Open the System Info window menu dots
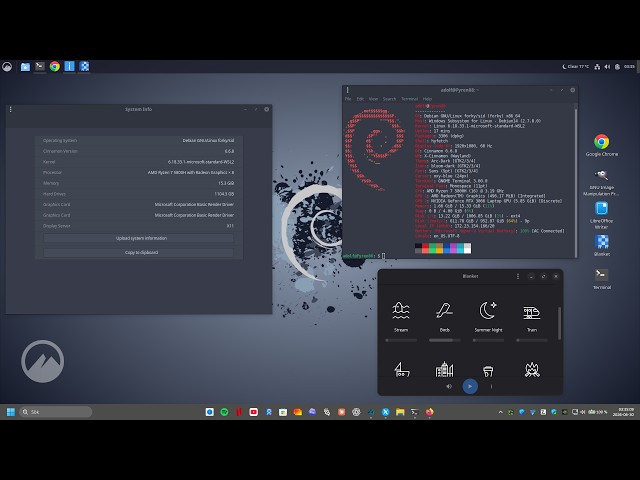640x480 pixels. tap(11, 109)
